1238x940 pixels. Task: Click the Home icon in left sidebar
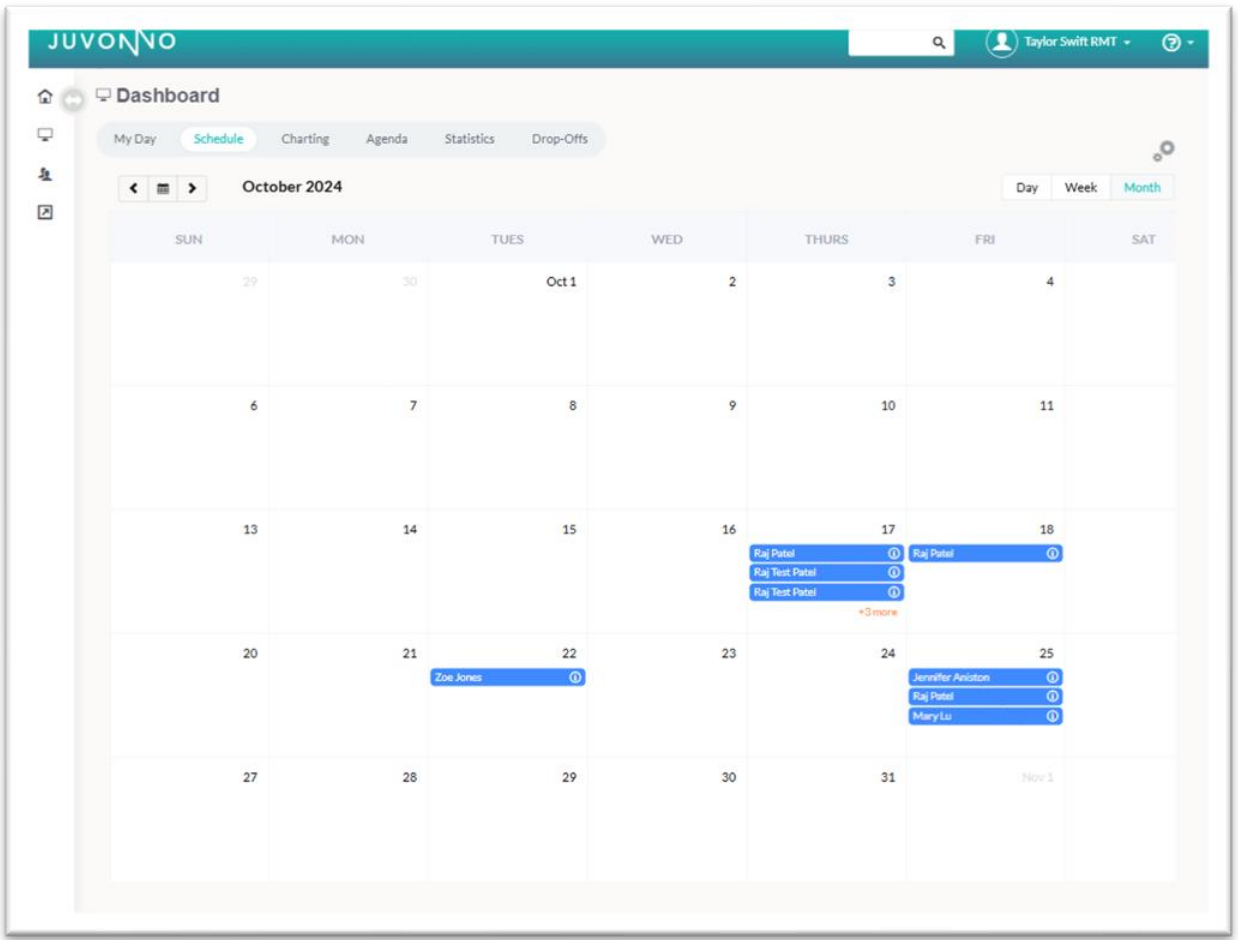44,97
